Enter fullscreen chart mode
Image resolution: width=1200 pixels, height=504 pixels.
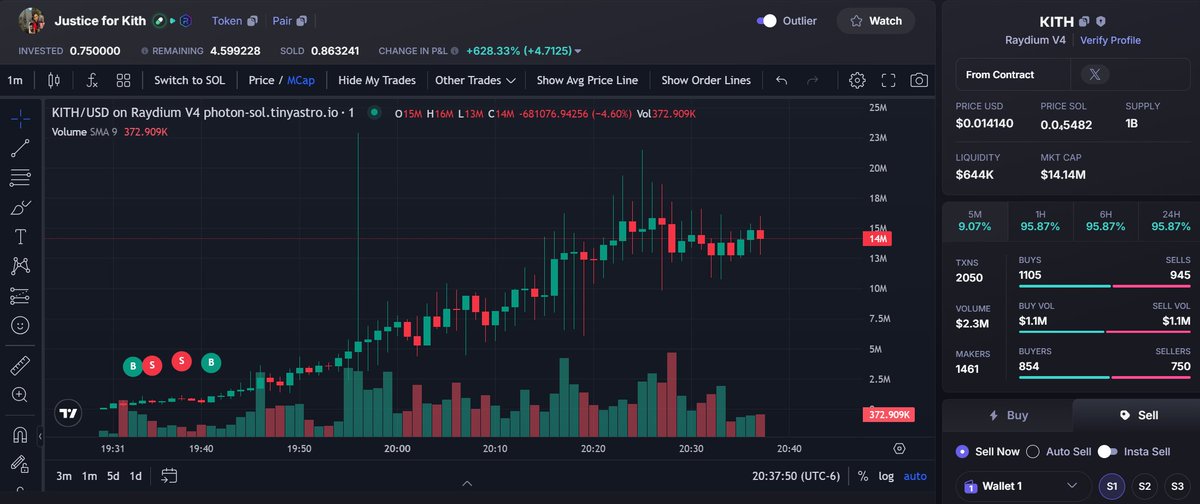point(888,80)
